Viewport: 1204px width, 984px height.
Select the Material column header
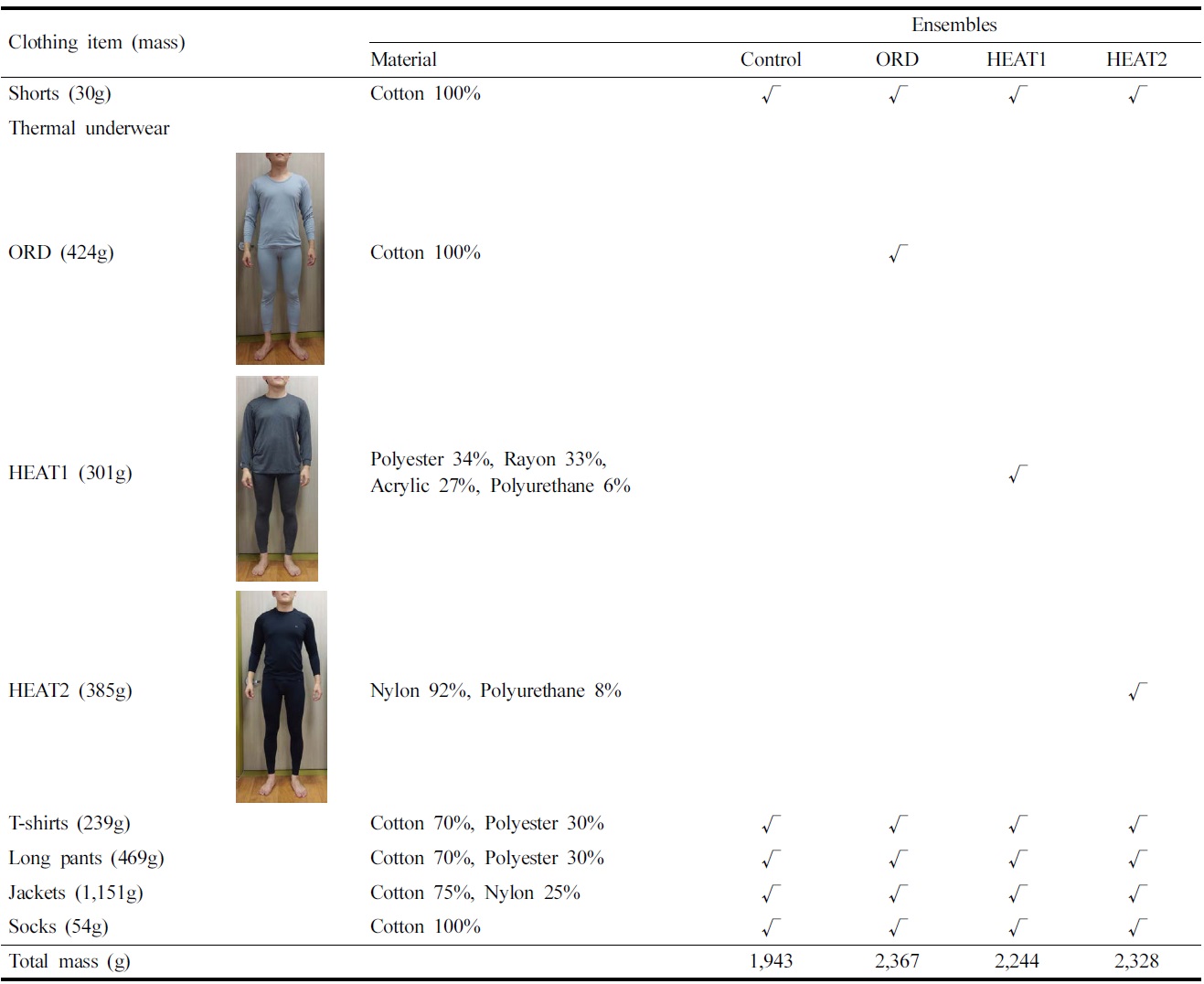(x=403, y=59)
